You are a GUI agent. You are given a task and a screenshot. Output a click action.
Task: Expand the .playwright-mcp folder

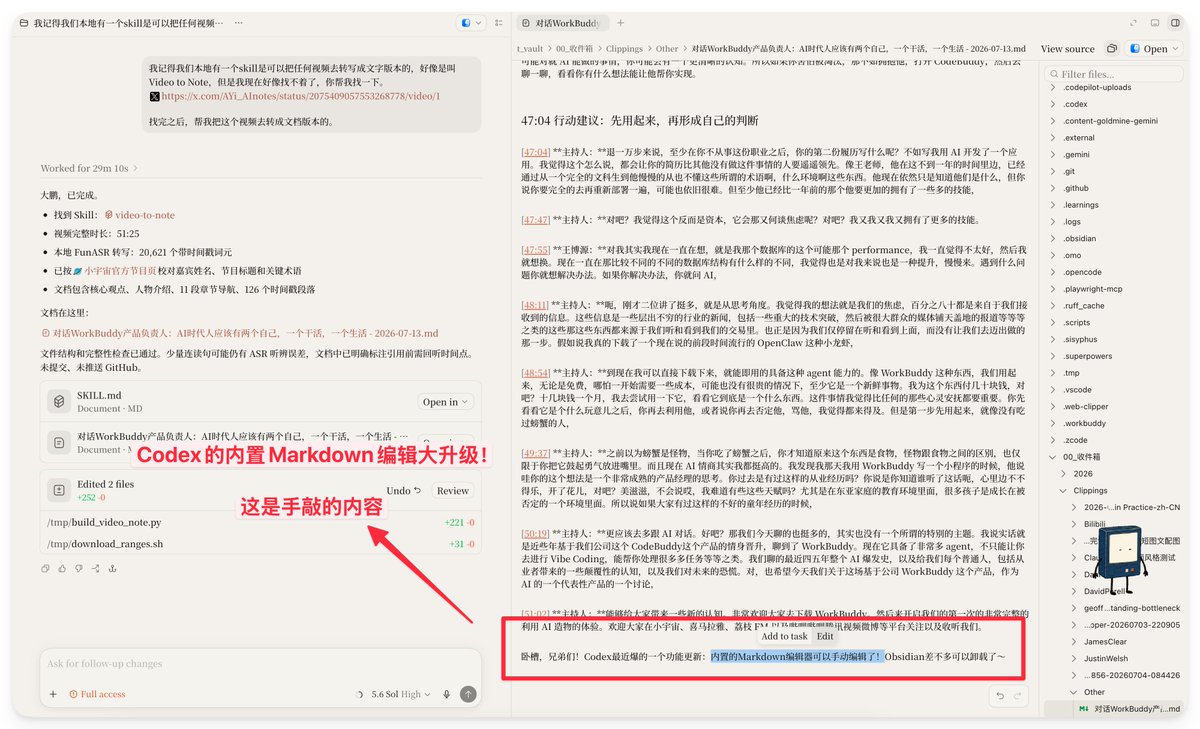(x=1052, y=289)
